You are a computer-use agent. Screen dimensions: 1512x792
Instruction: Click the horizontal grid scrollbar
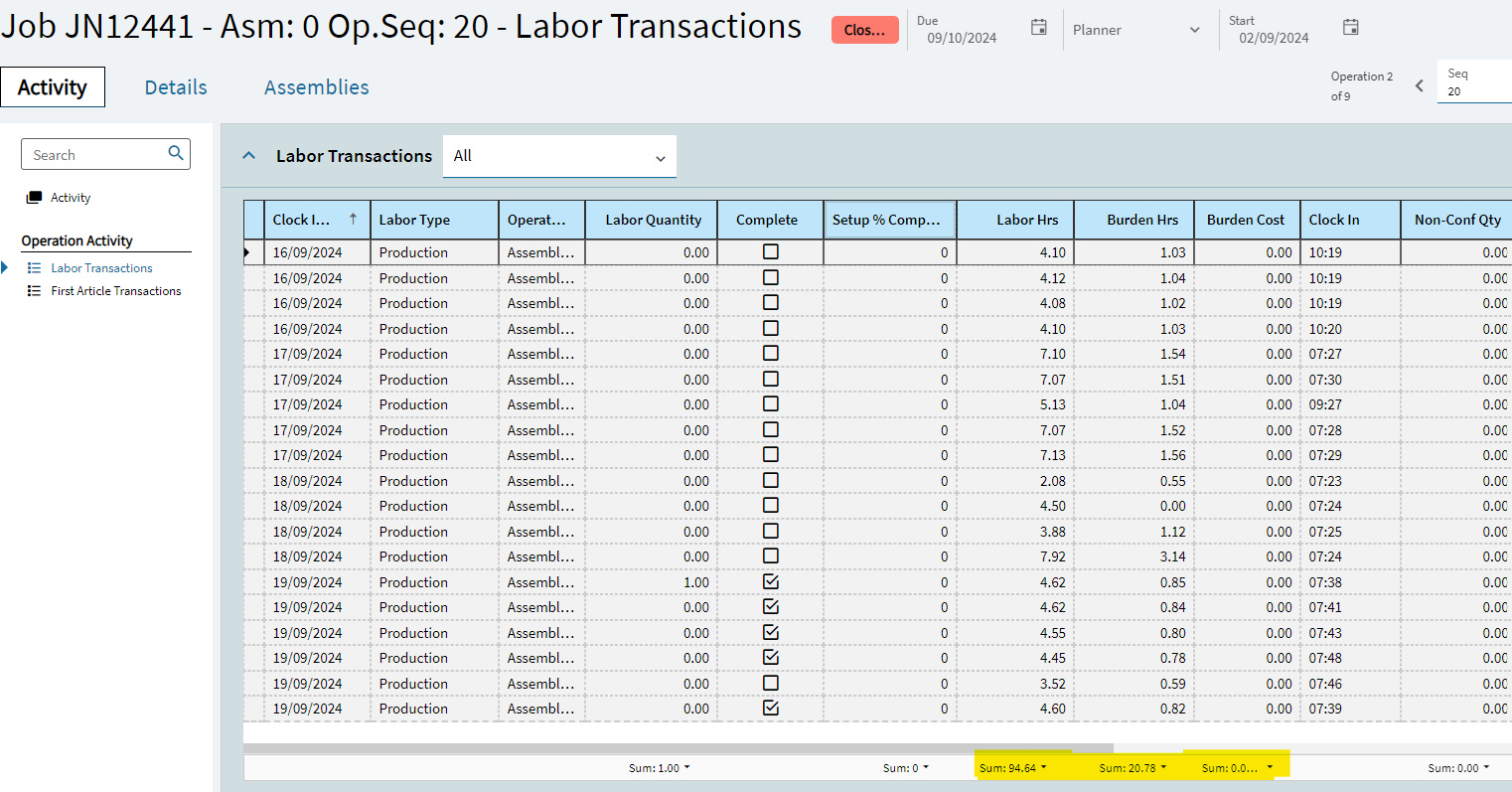(678, 747)
